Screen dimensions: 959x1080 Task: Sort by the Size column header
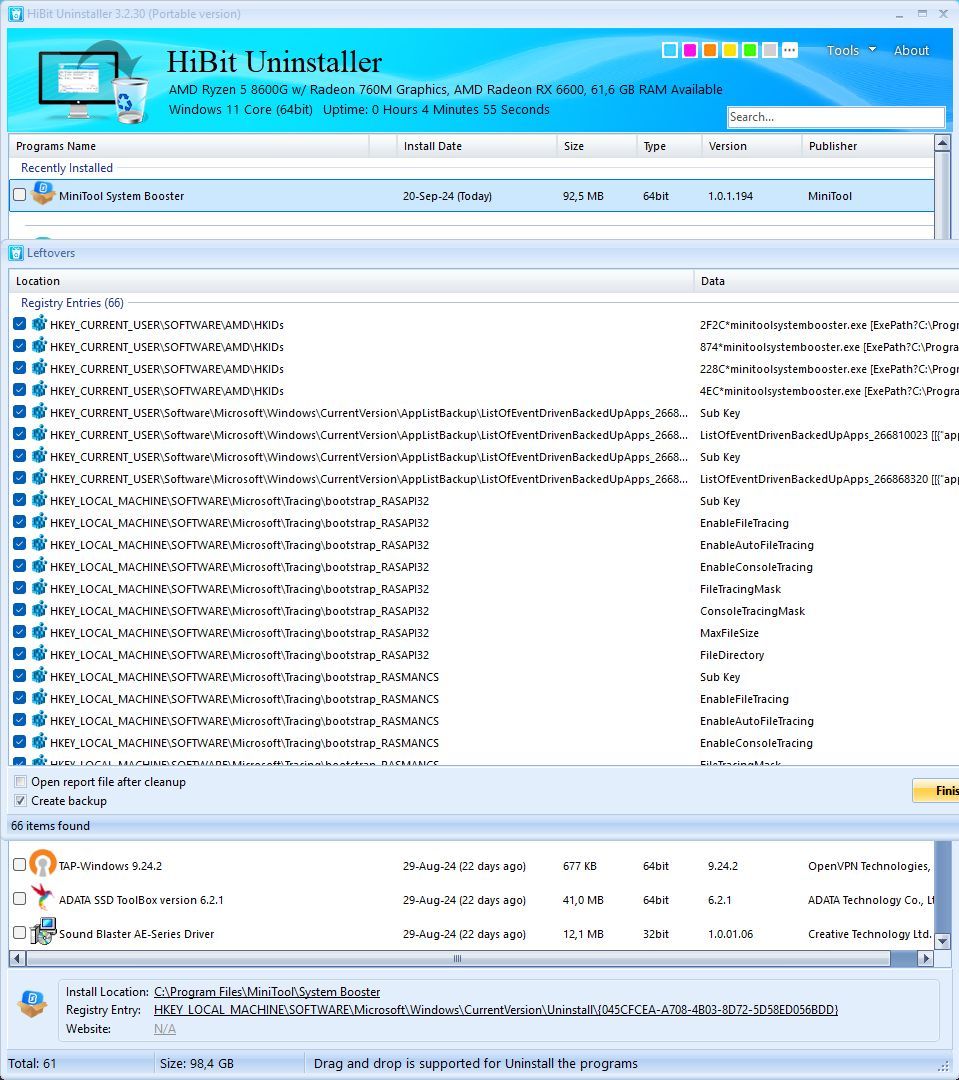point(597,146)
